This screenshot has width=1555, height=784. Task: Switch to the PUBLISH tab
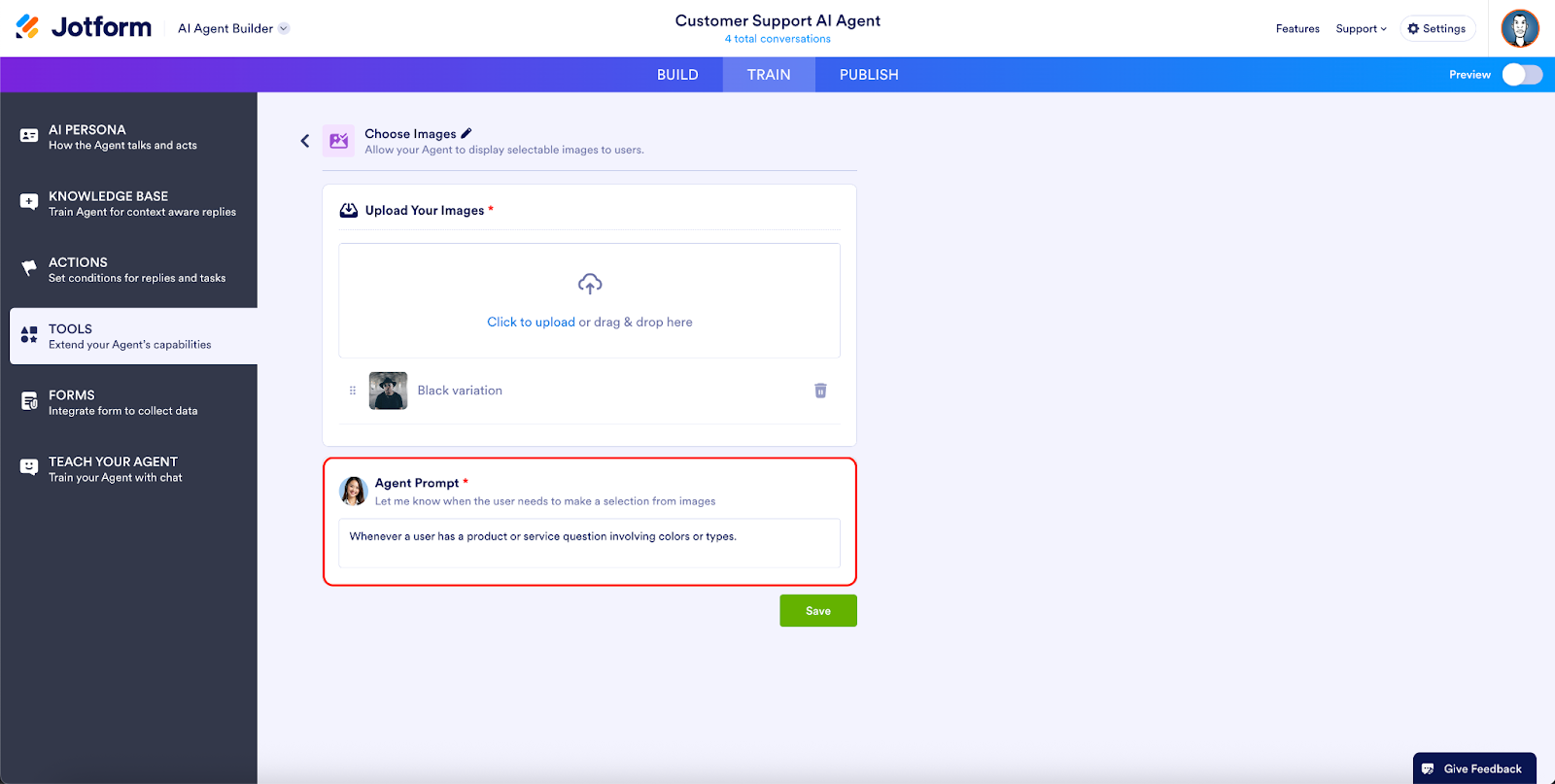(869, 75)
